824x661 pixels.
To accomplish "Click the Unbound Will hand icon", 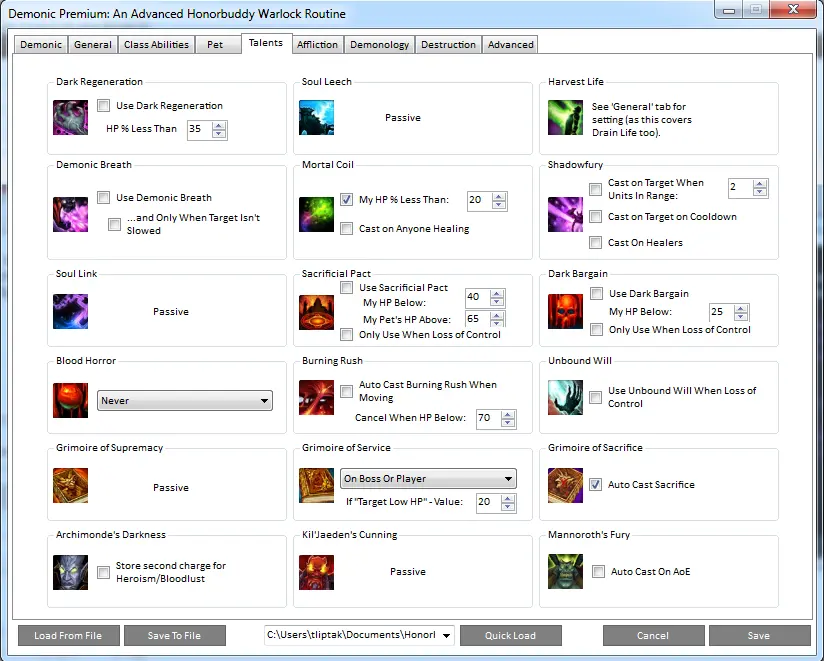I will 565,398.
